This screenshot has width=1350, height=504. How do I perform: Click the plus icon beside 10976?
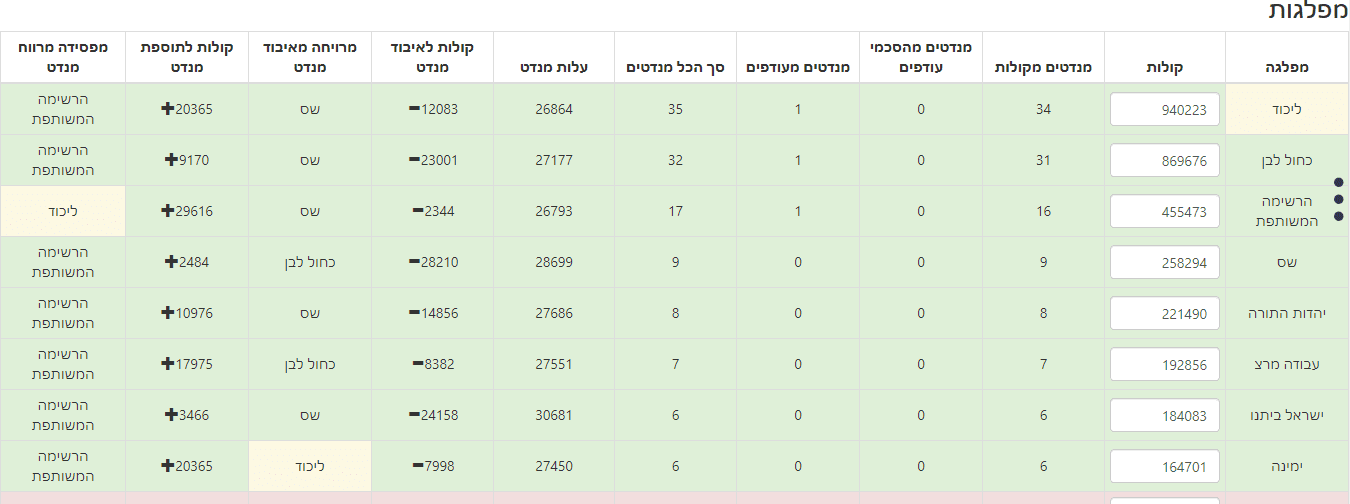coord(167,312)
